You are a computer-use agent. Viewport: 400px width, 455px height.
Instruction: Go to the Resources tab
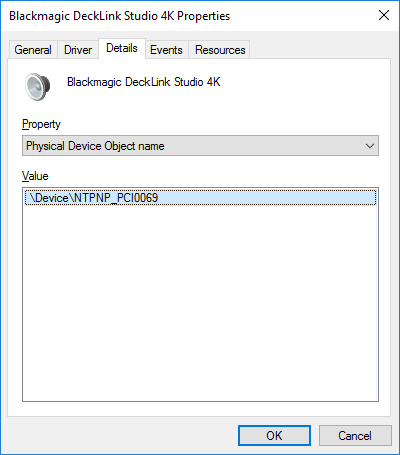click(220, 50)
